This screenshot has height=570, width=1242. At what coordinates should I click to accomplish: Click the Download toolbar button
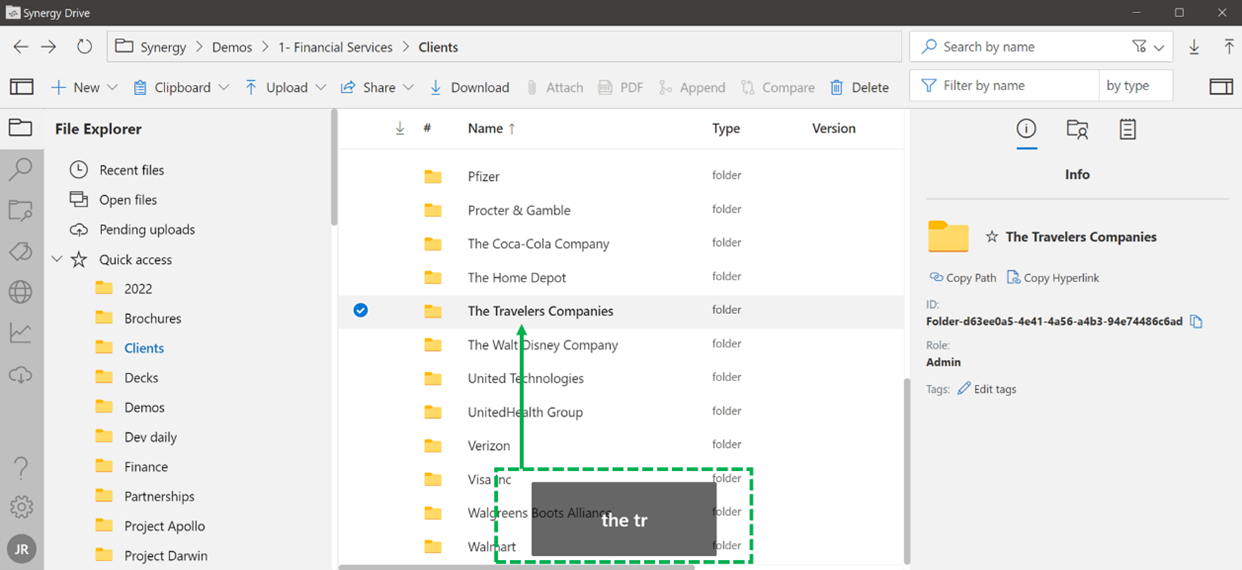[x=469, y=87]
